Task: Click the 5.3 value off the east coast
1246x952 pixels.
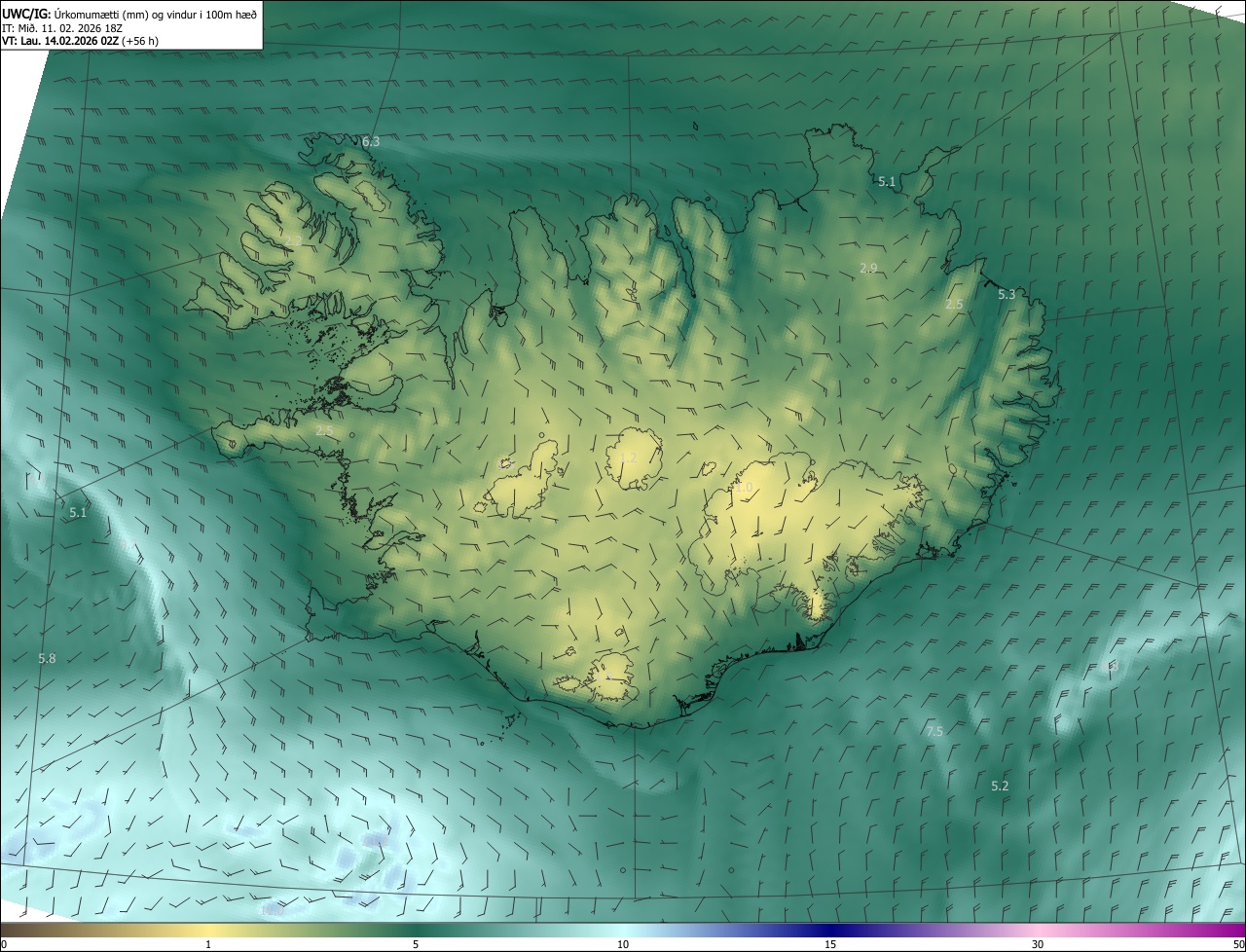Action: pyautogui.click(x=1007, y=294)
